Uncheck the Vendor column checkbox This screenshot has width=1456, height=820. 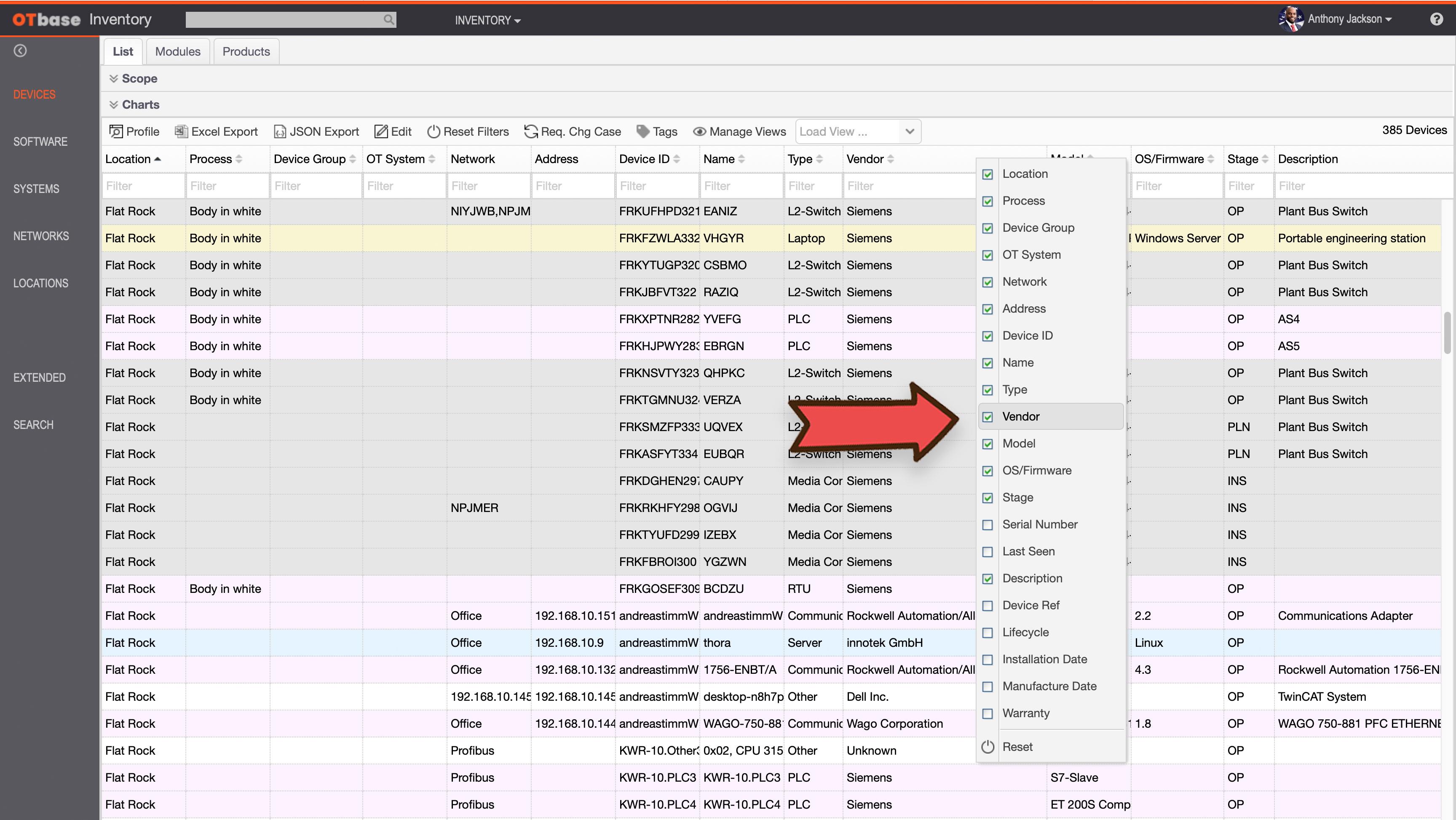tap(988, 417)
